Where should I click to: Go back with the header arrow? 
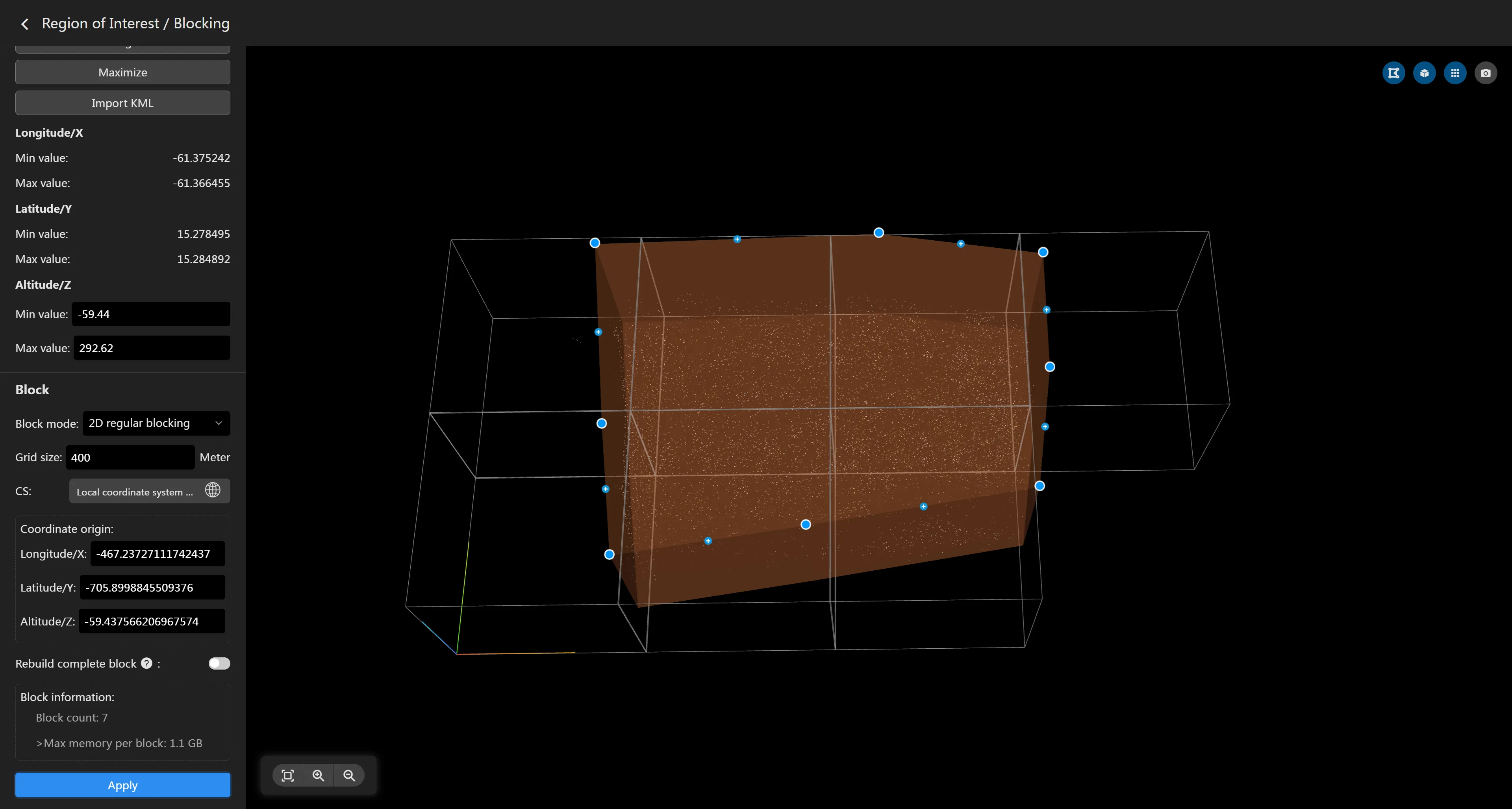[x=25, y=24]
